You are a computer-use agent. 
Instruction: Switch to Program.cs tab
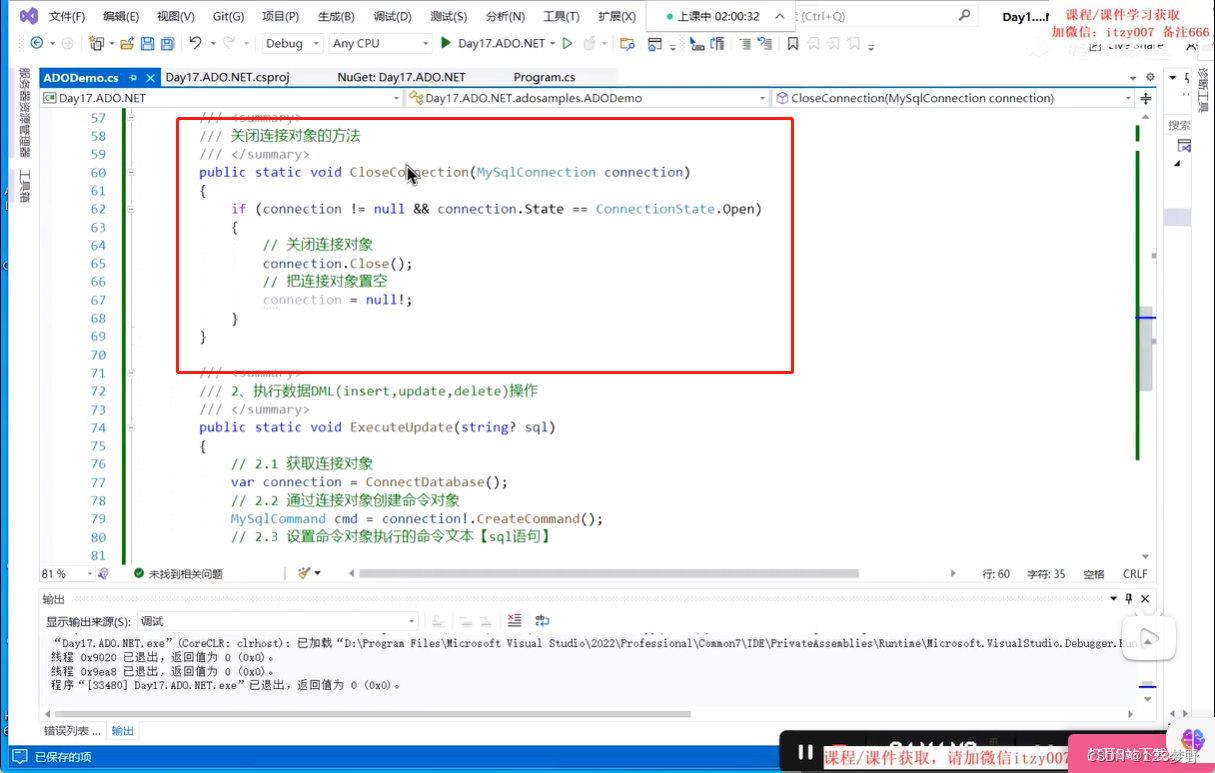tap(544, 77)
